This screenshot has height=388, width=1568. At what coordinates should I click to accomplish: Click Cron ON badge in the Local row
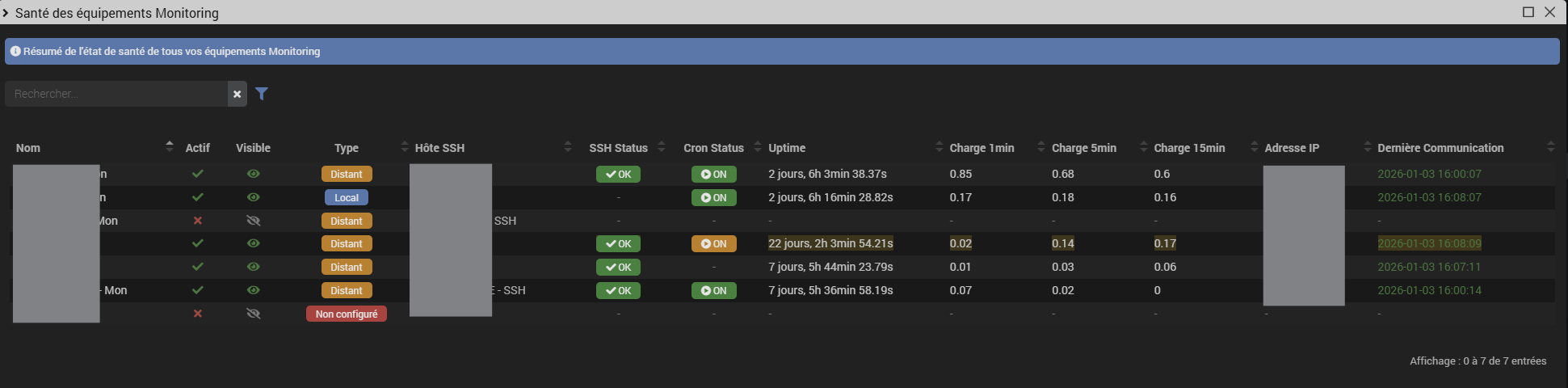[713, 197]
